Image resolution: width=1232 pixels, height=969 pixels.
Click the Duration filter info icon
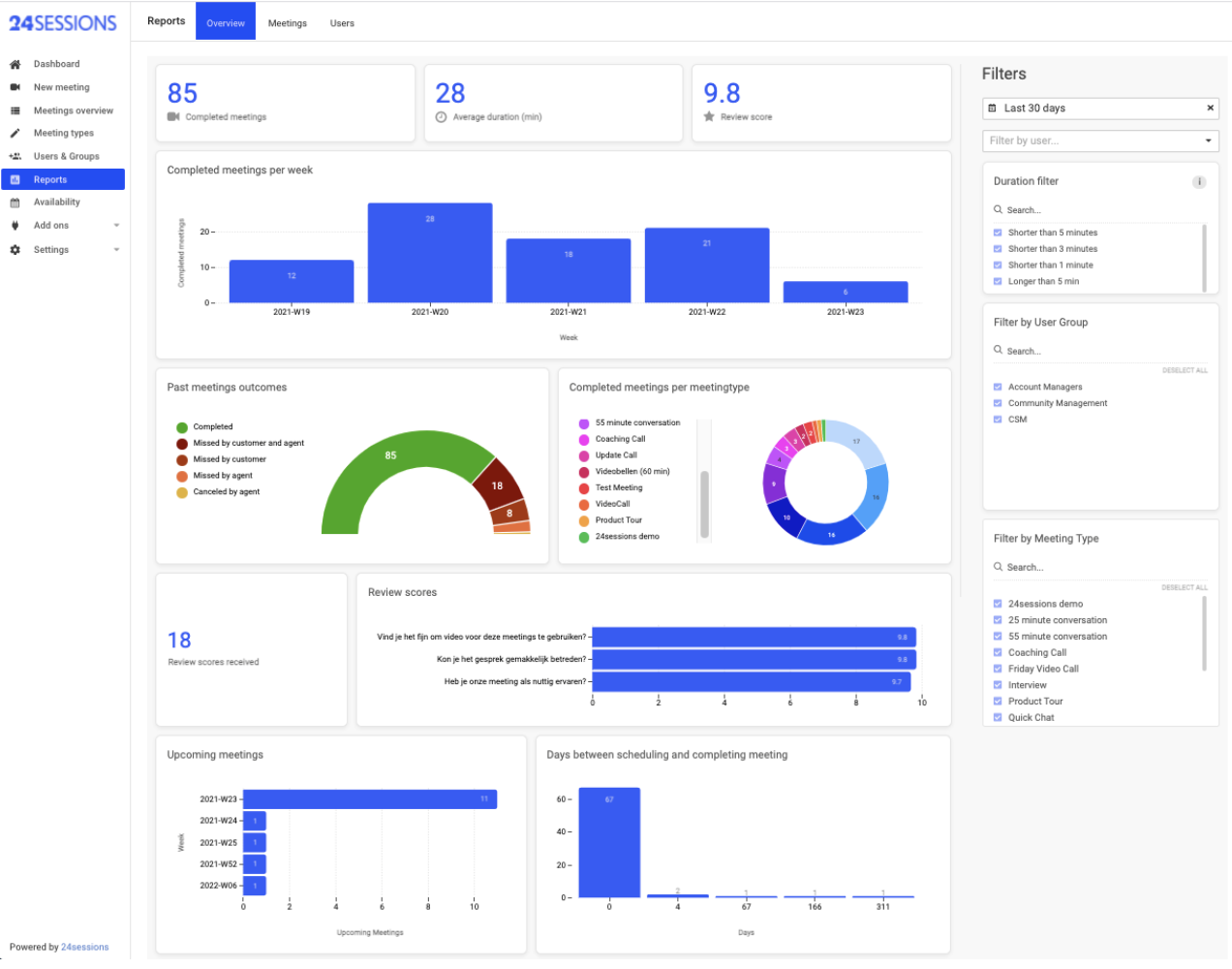pyautogui.click(x=1198, y=182)
